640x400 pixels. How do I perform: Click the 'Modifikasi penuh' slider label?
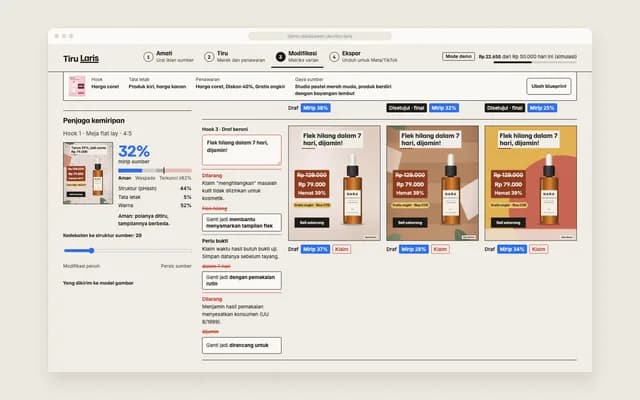(81, 266)
